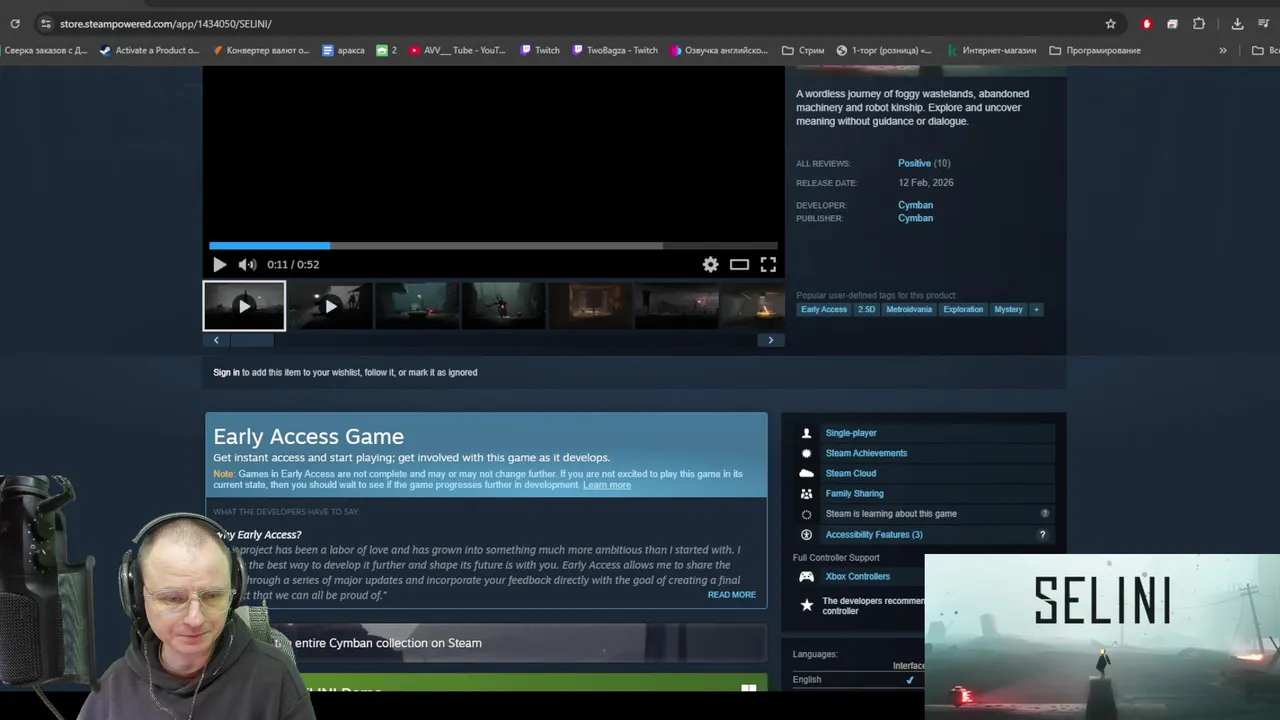Open the 'Twitch' bookmark
The image size is (1280, 720).
click(x=540, y=50)
